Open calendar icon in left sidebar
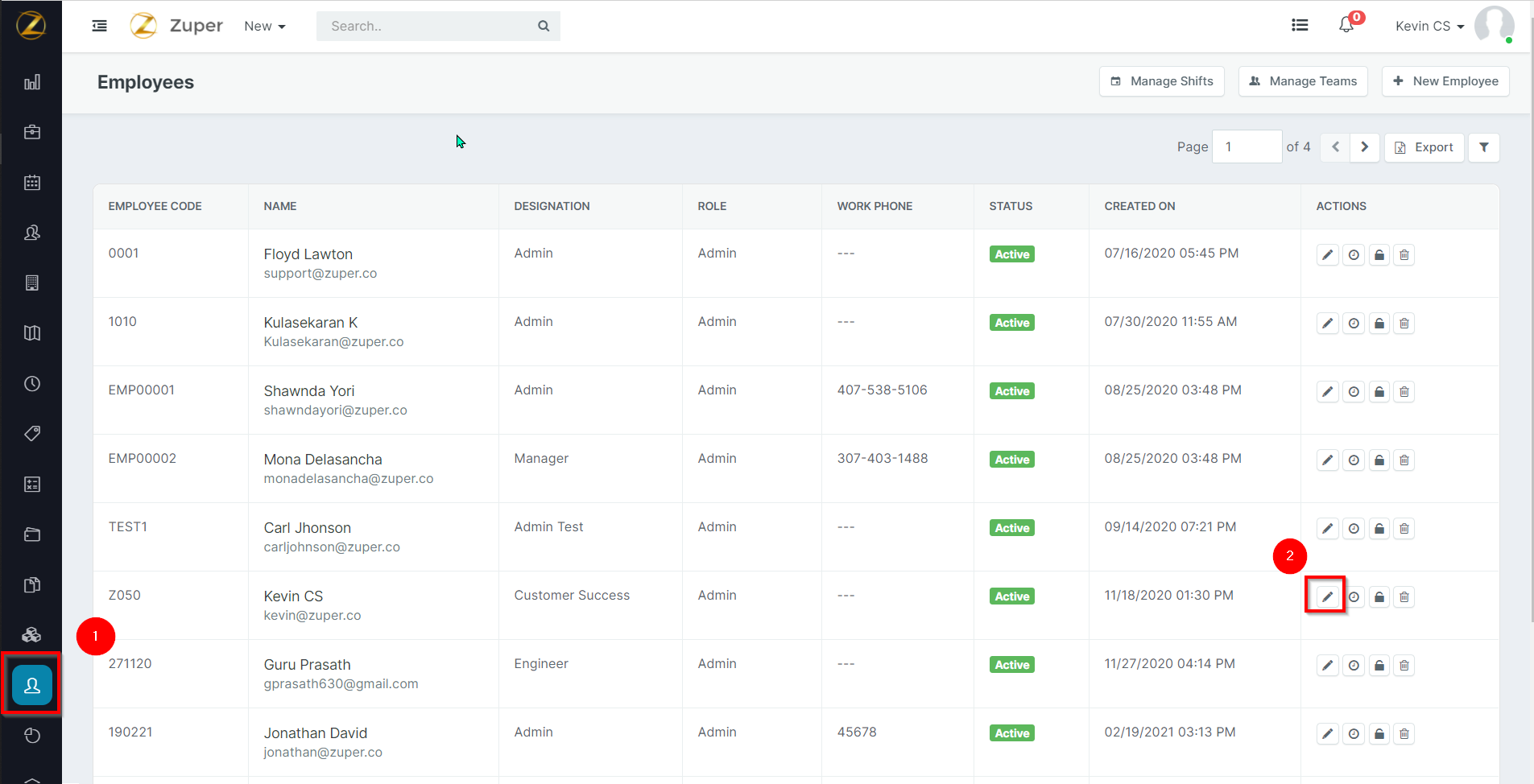Viewport: 1534px width, 784px height. point(32,183)
